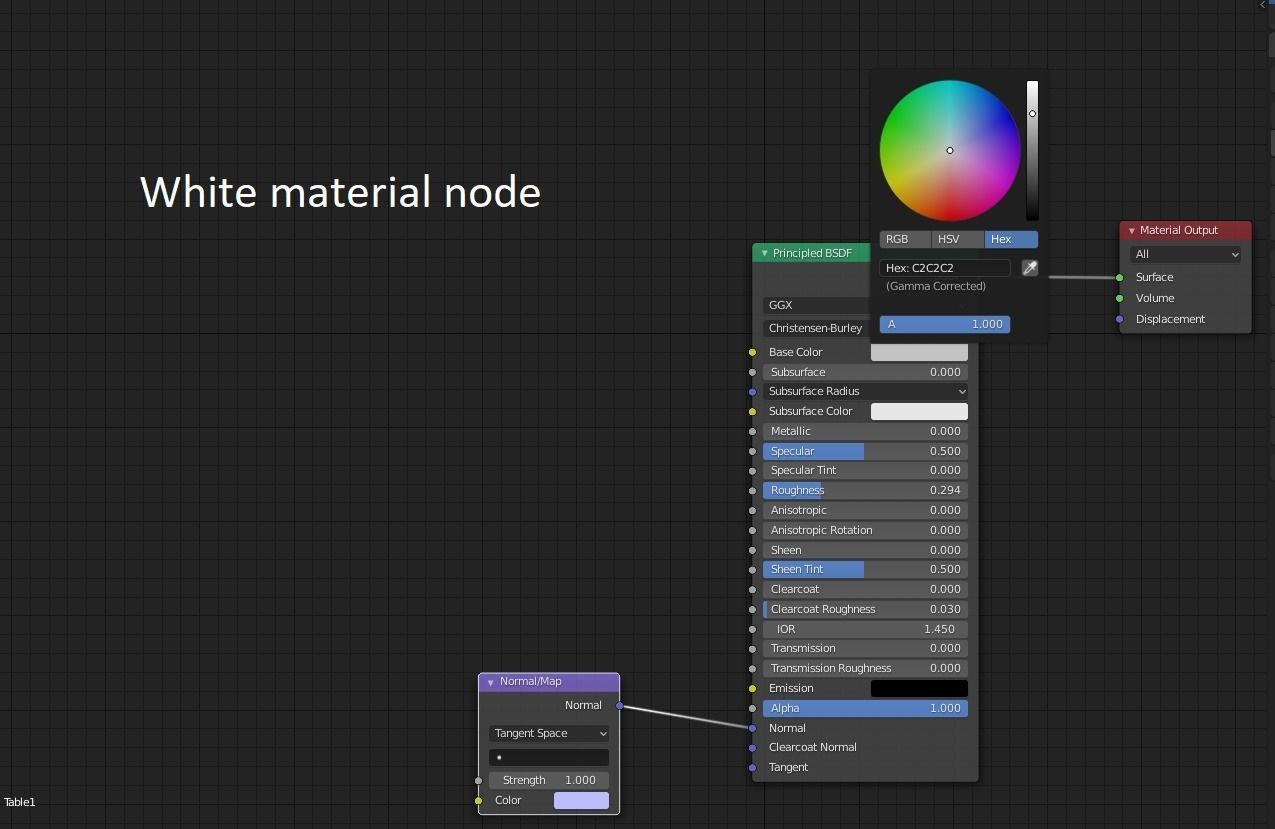This screenshot has height=829, width=1275.
Task: Open the Normal Map Color swatch
Action: tap(581, 800)
